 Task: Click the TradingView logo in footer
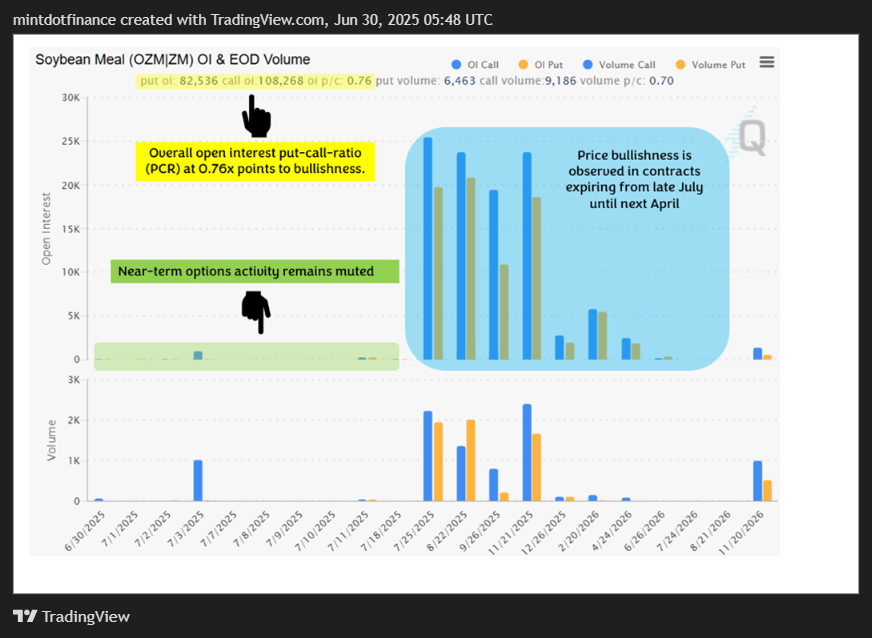pyautogui.click(x=71, y=616)
